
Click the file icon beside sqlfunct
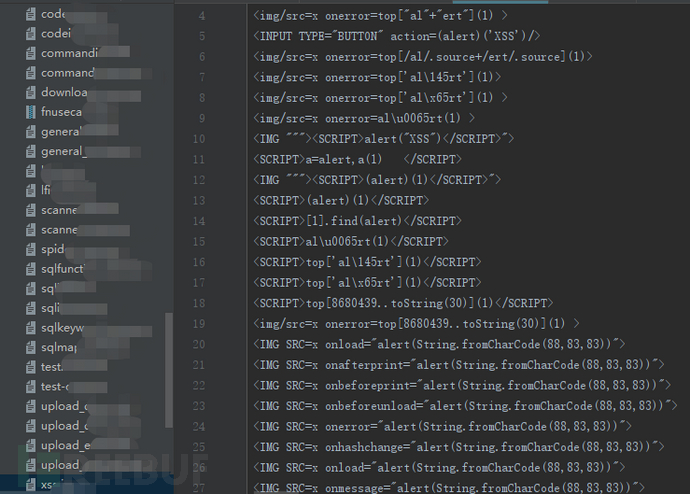pos(30,269)
